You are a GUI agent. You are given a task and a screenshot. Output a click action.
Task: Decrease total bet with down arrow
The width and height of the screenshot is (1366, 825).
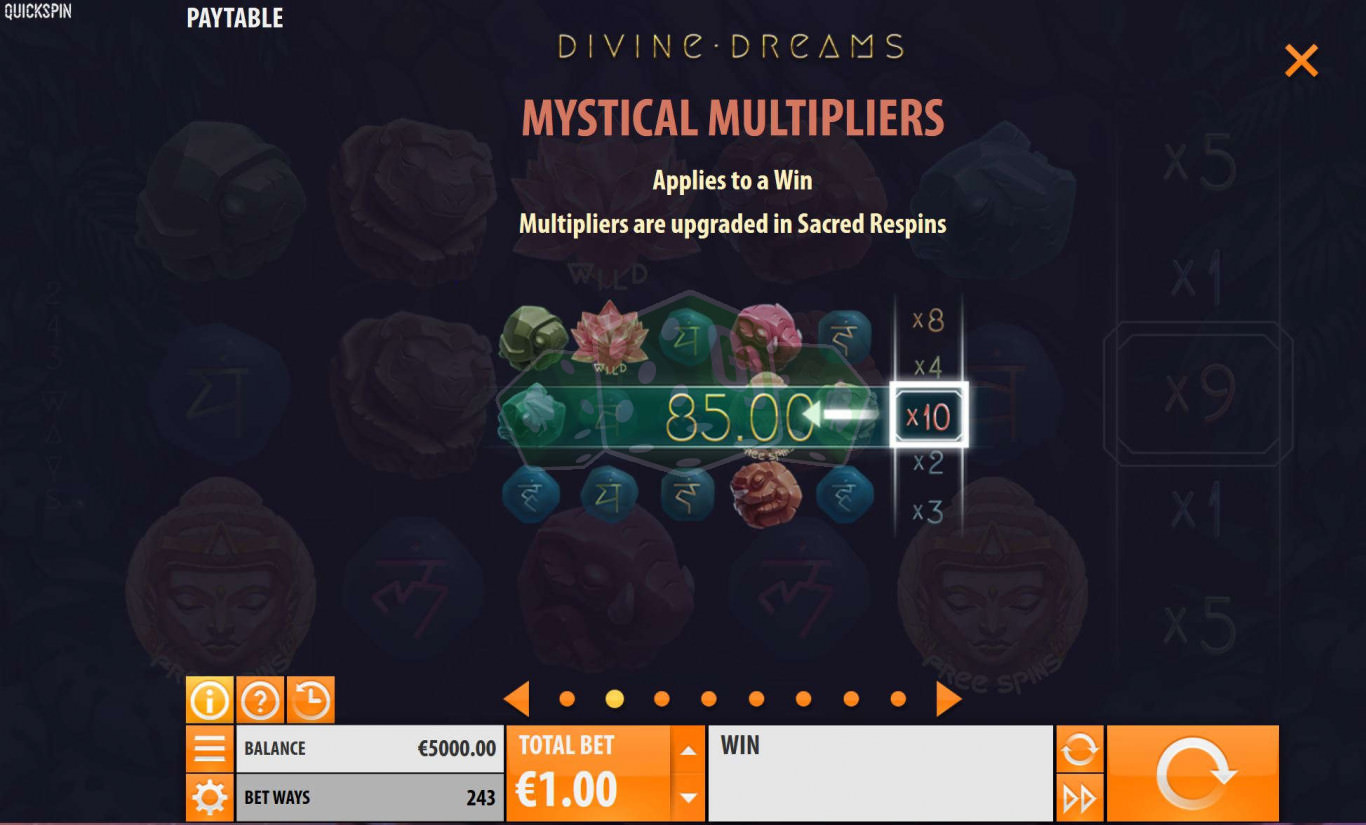click(687, 797)
